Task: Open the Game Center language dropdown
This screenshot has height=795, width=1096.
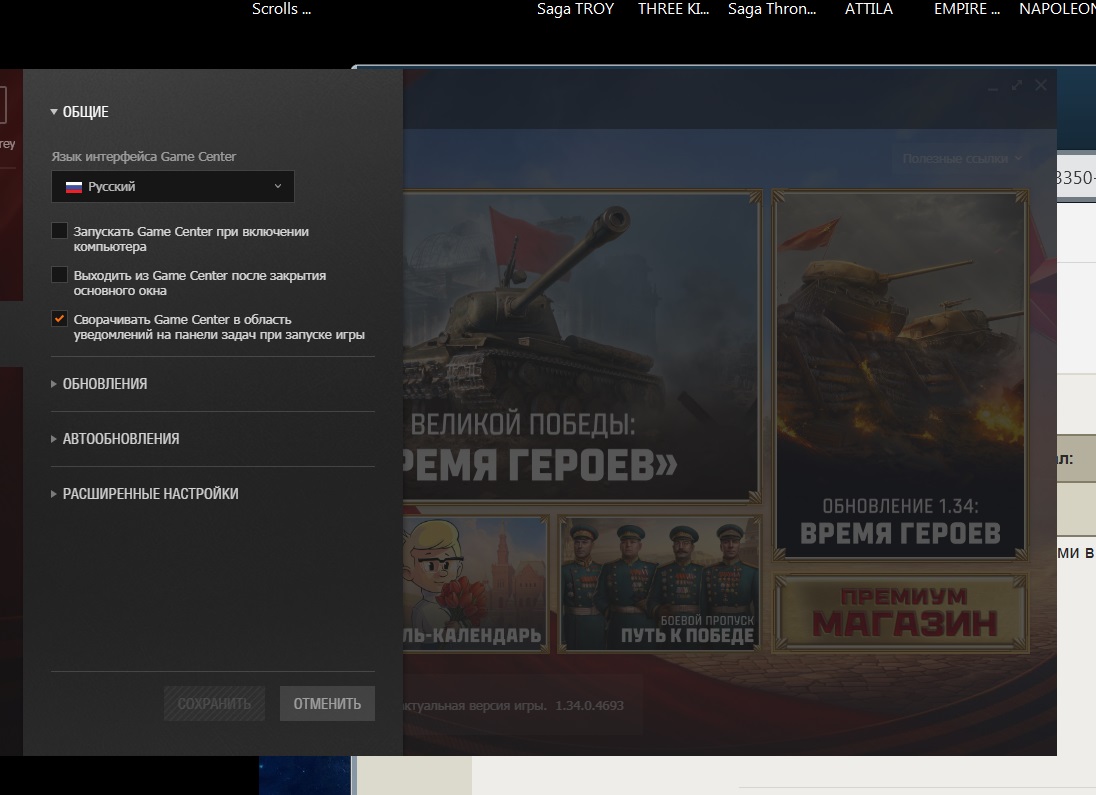Action: pos(173,187)
